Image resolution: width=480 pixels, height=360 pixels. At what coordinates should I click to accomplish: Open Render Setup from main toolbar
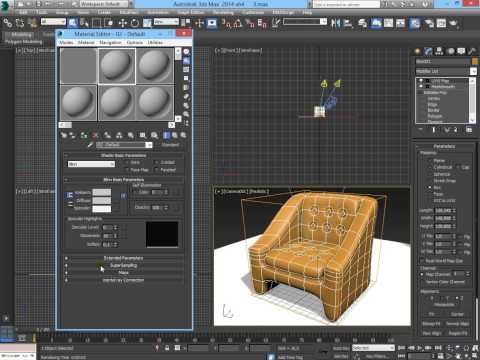pyautogui.click(x=429, y=23)
